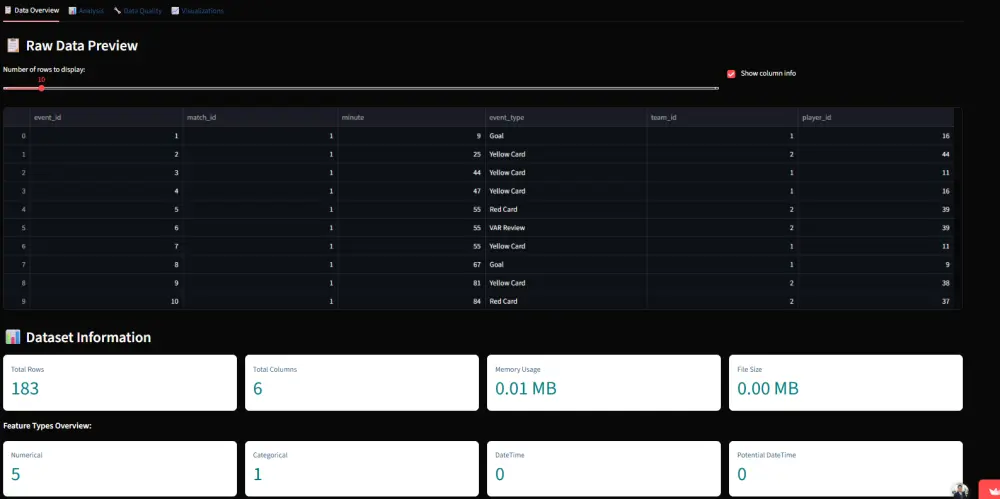Sort by event_id column header
The width and height of the screenshot is (1000, 499).
[x=106, y=117]
